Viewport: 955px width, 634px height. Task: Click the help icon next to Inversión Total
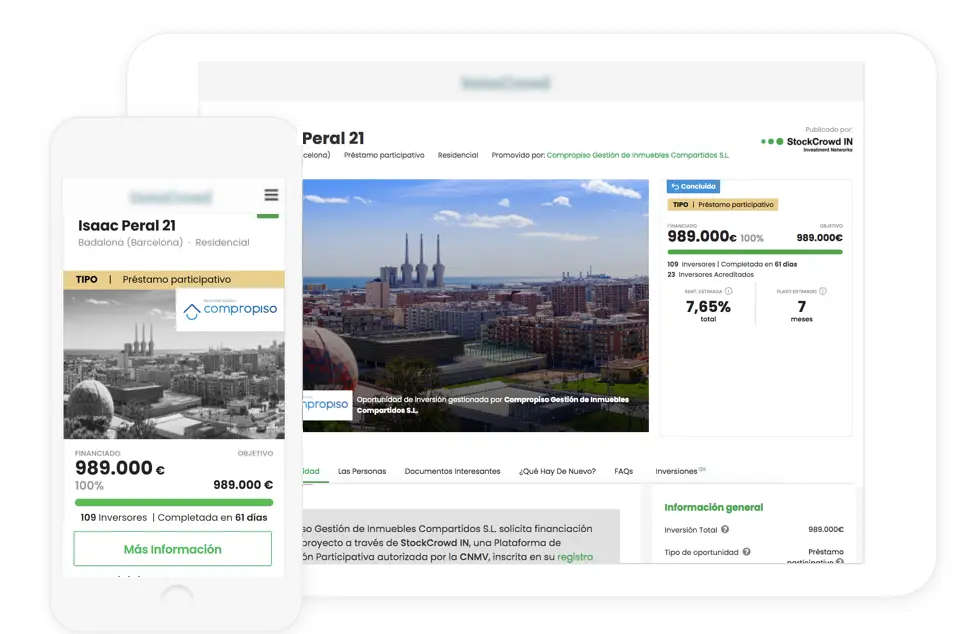click(x=725, y=530)
